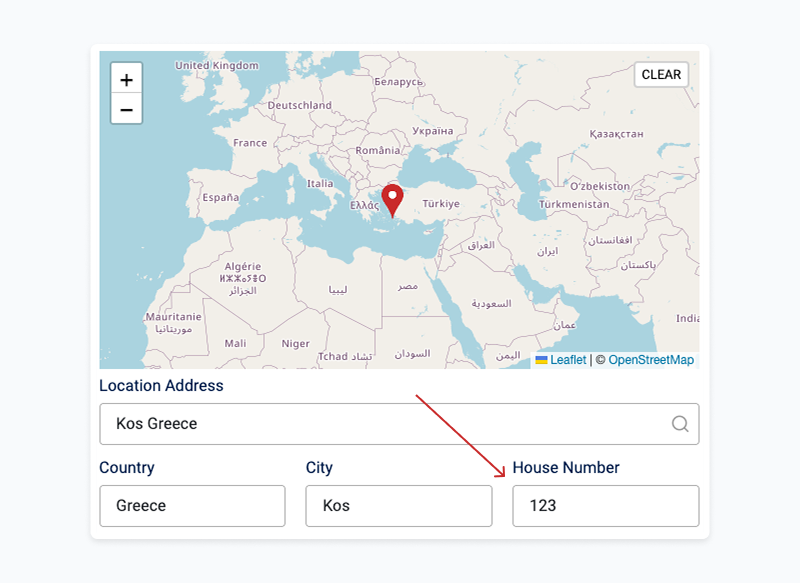Click the Ukrainian flag in the map attribution
This screenshot has height=583, width=800.
[x=540, y=360]
